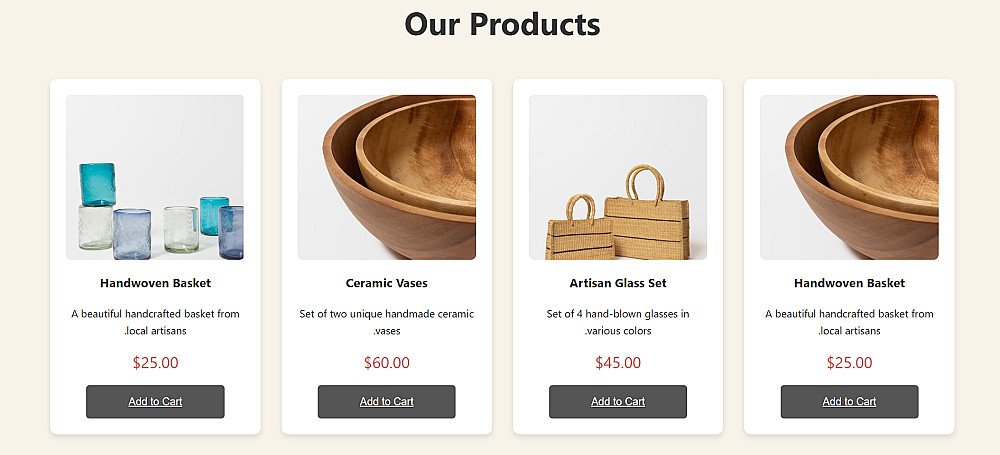1000x455 pixels.
Task: Open the woven straw bags product photo
Action: tap(617, 177)
